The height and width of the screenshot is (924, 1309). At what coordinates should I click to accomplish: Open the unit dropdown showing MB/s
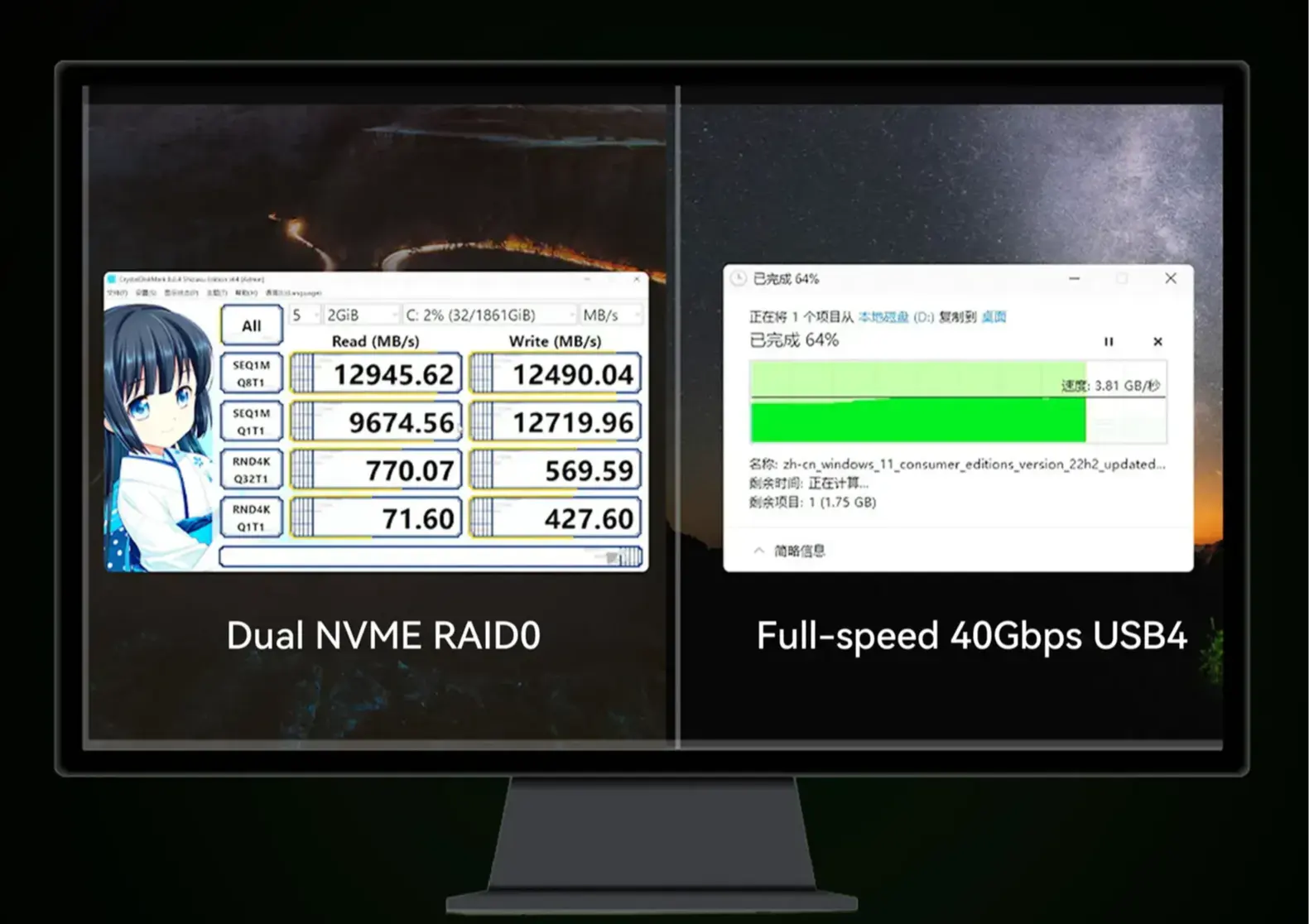tap(611, 315)
